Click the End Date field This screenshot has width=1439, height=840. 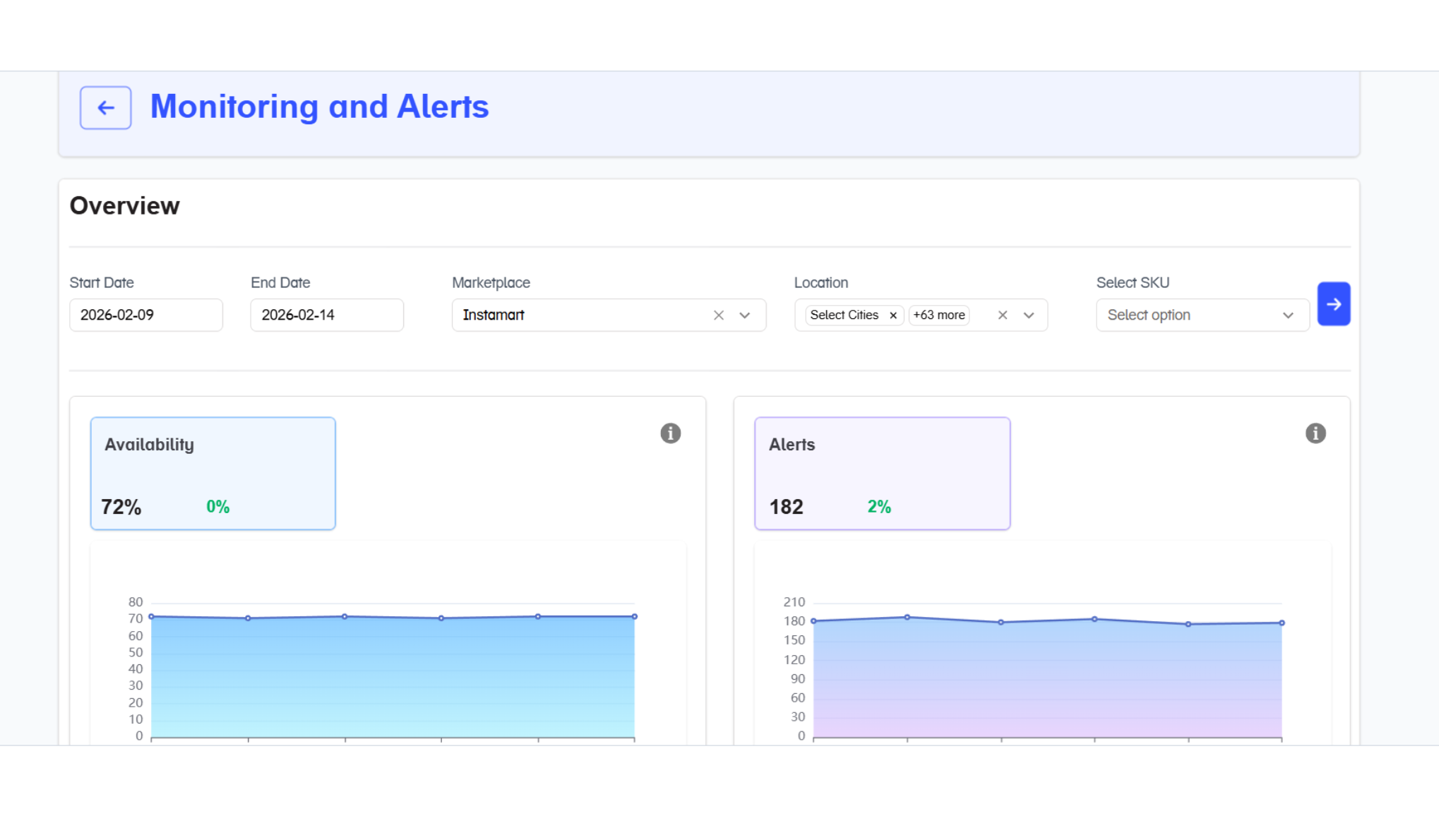click(x=326, y=316)
